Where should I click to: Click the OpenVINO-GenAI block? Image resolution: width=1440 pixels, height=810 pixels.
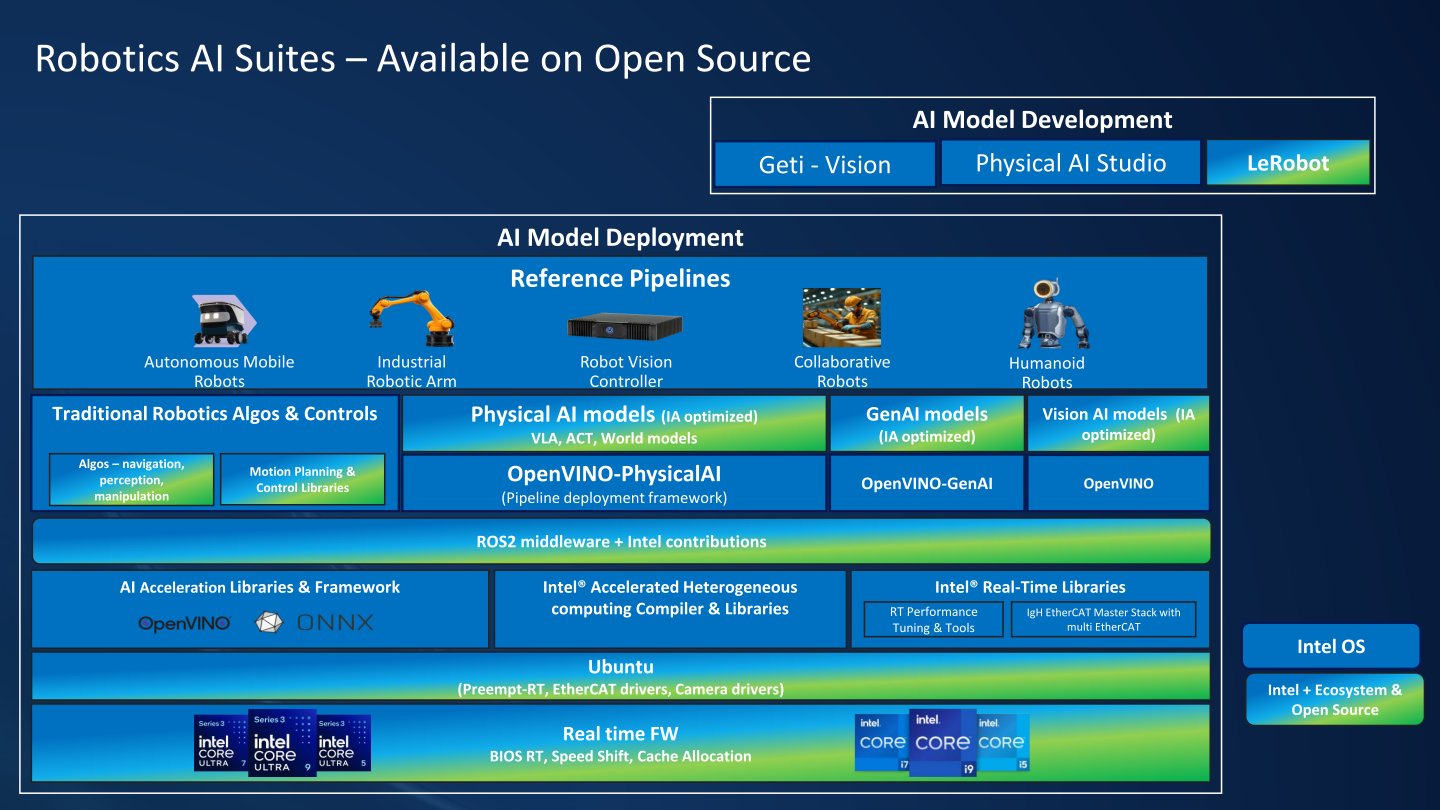tap(927, 483)
